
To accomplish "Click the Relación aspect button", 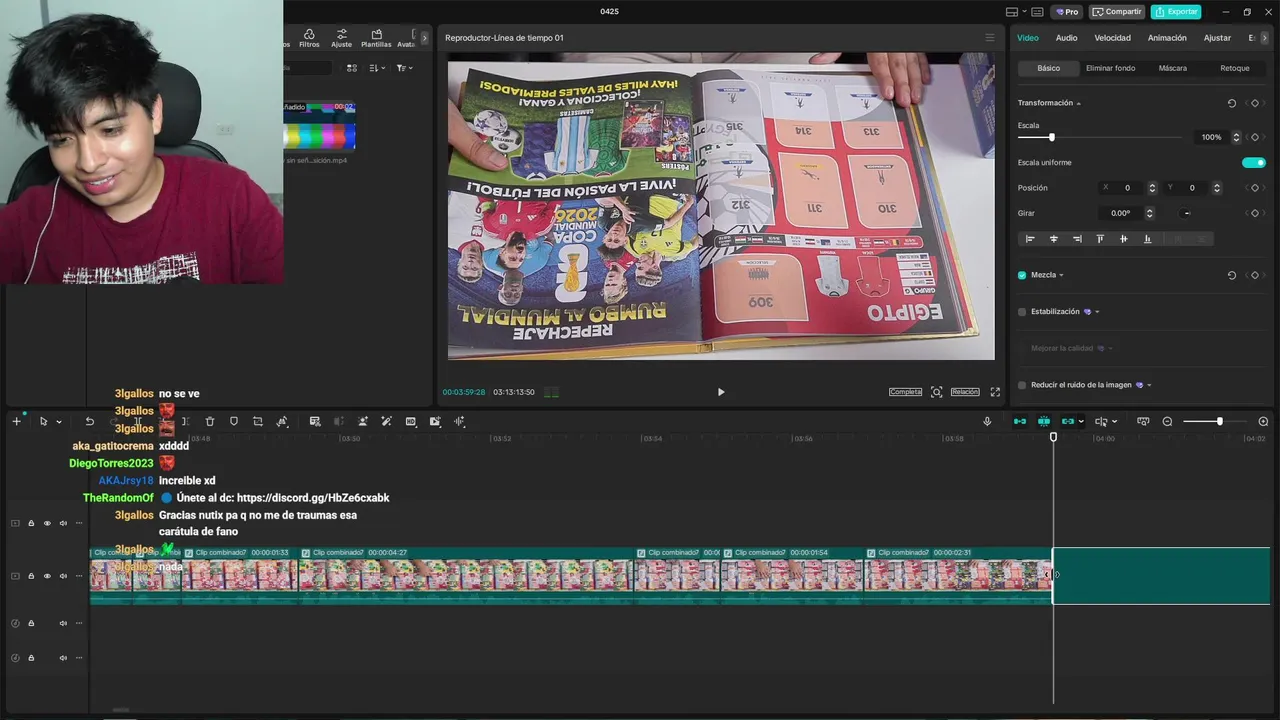I will pos(965,392).
